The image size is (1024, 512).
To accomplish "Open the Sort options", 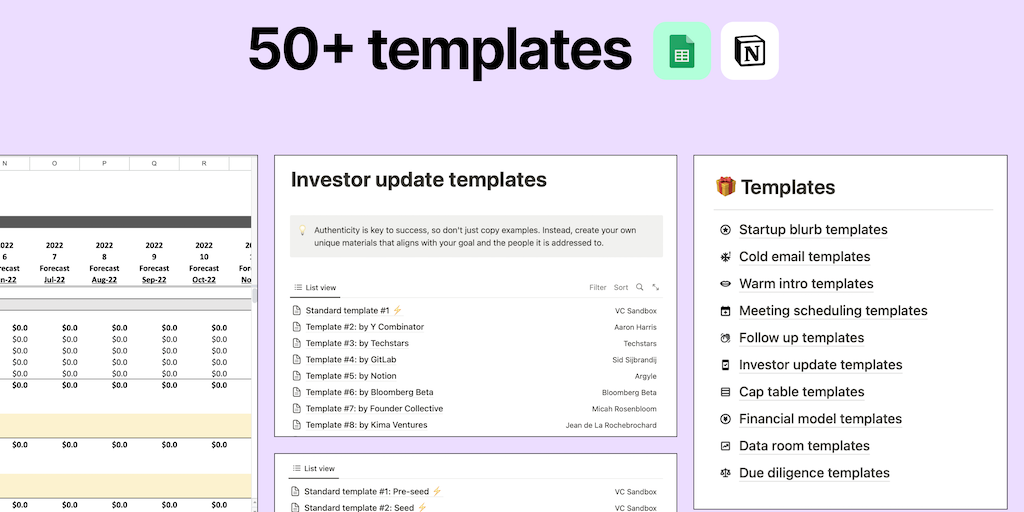I will click(x=621, y=287).
